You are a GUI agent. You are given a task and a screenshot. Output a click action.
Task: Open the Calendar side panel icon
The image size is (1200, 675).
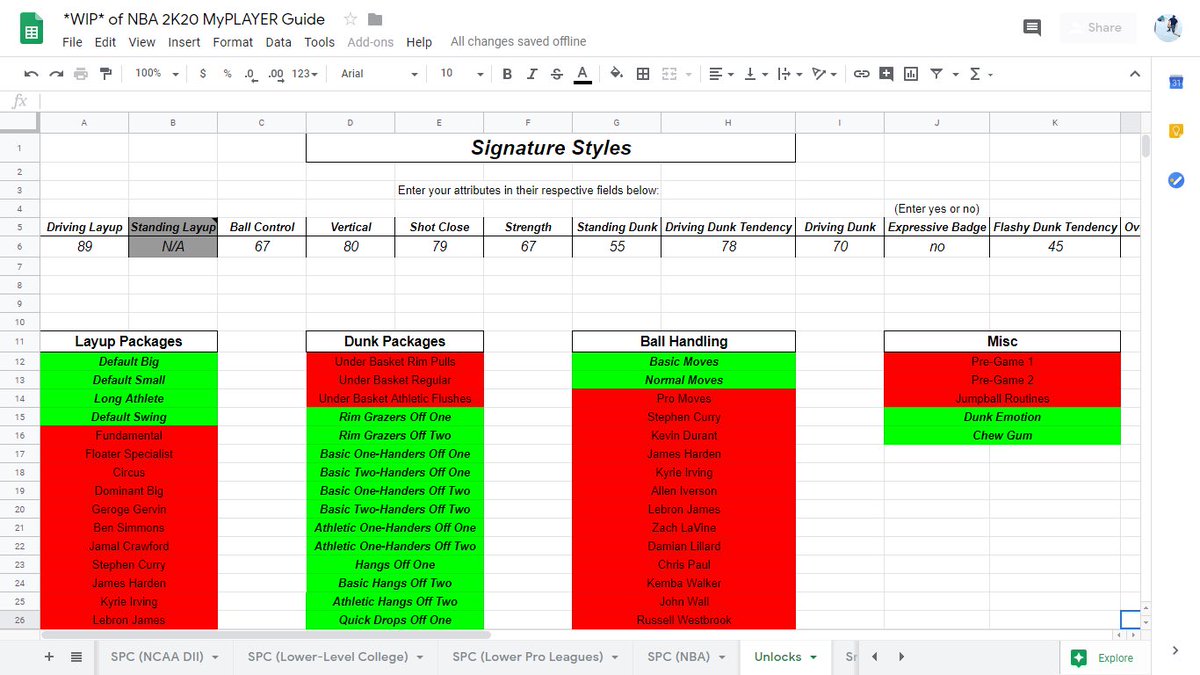(x=1176, y=82)
